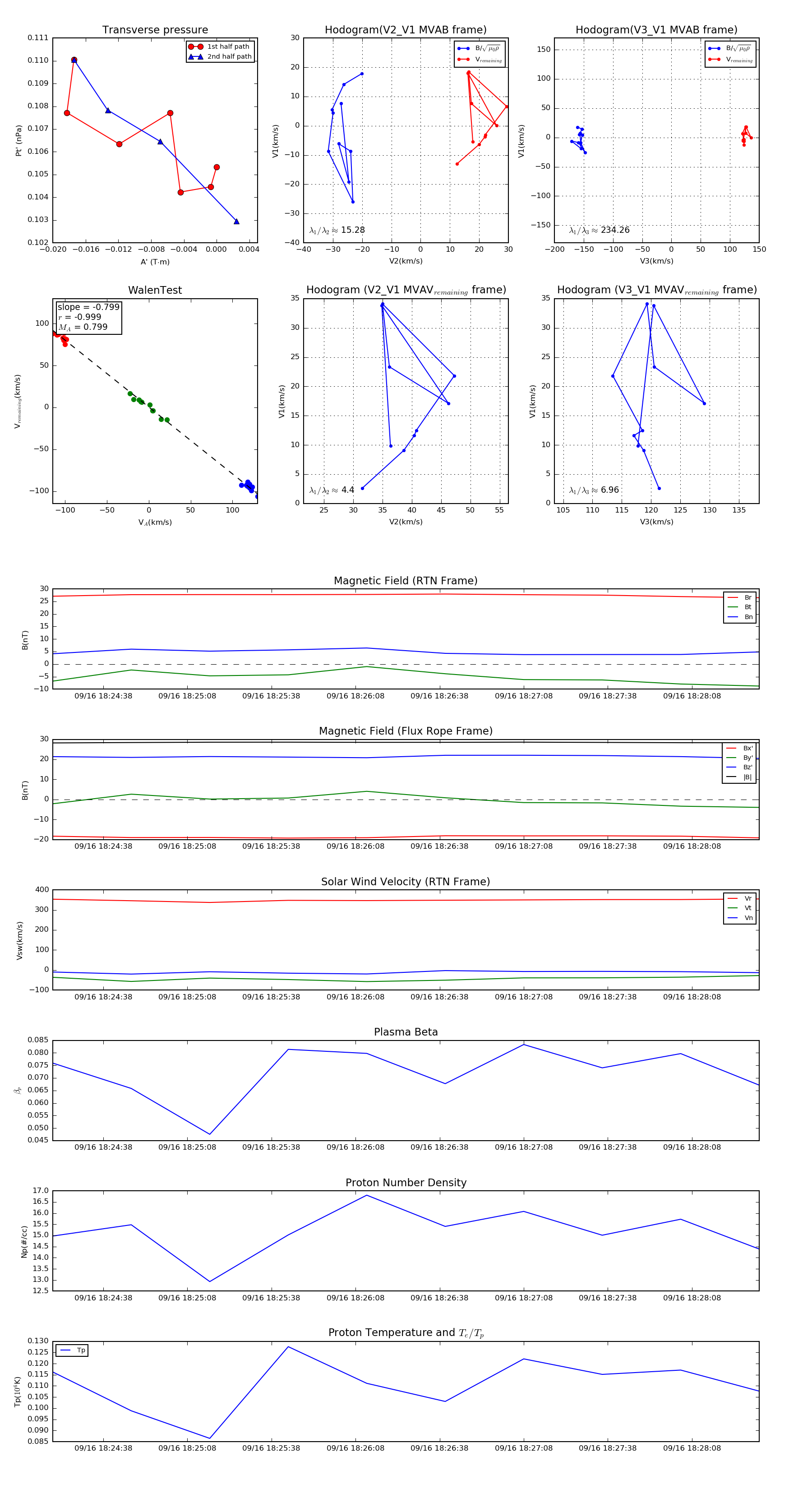Click the "slope = -0.799" text
The width and height of the screenshot is (812, 1489).
[x=88, y=307]
